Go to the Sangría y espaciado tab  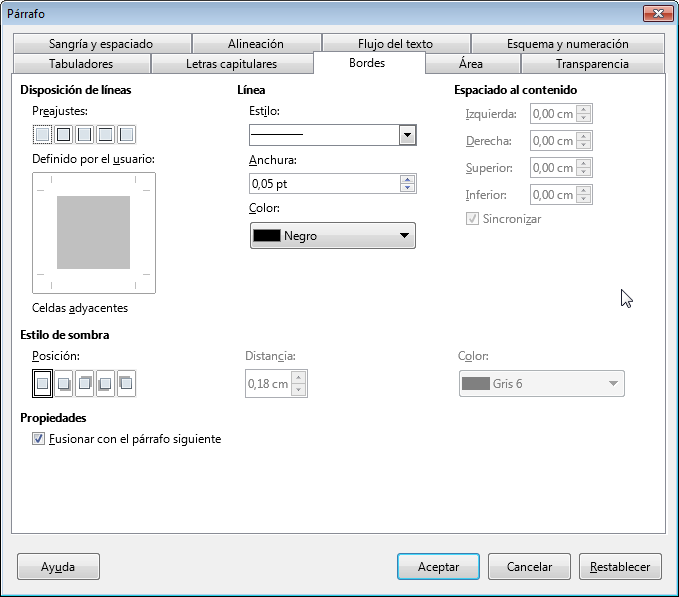tap(100, 44)
